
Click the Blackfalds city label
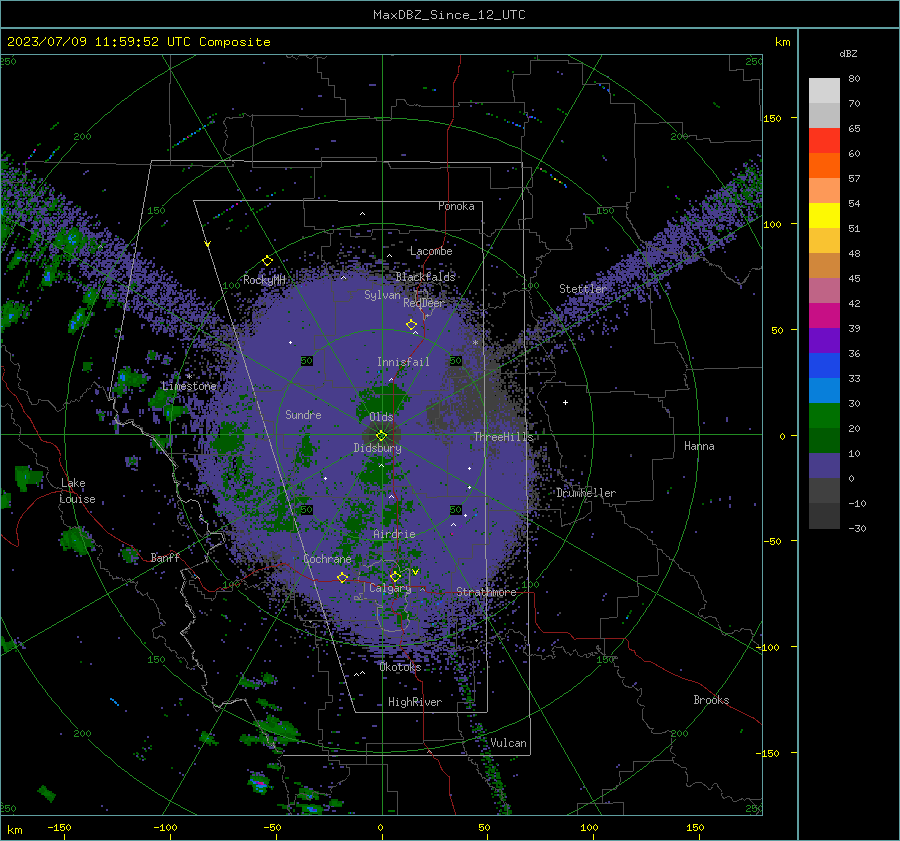425,277
